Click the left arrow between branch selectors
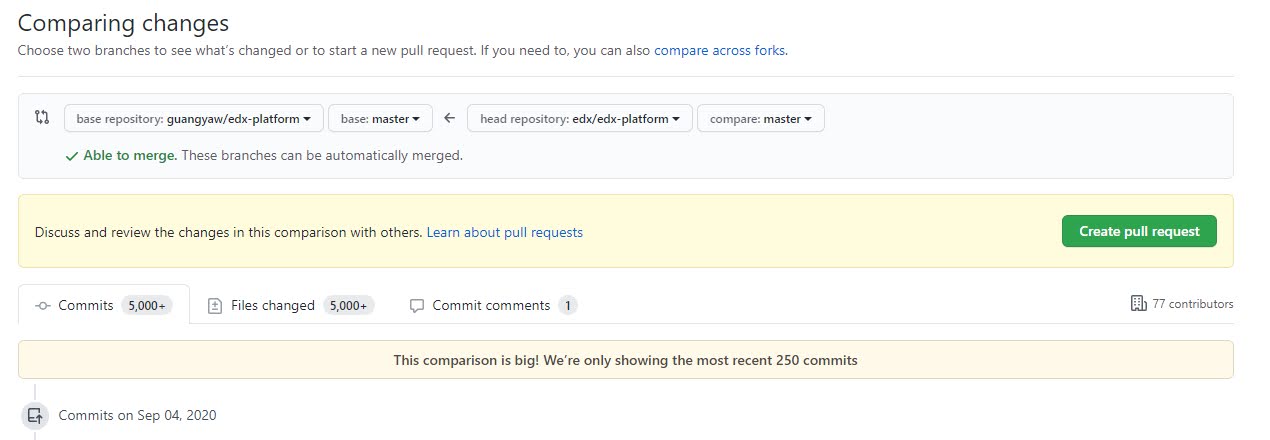Image resolution: width=1270 pixels, height=440 pixels. (450, 118)
